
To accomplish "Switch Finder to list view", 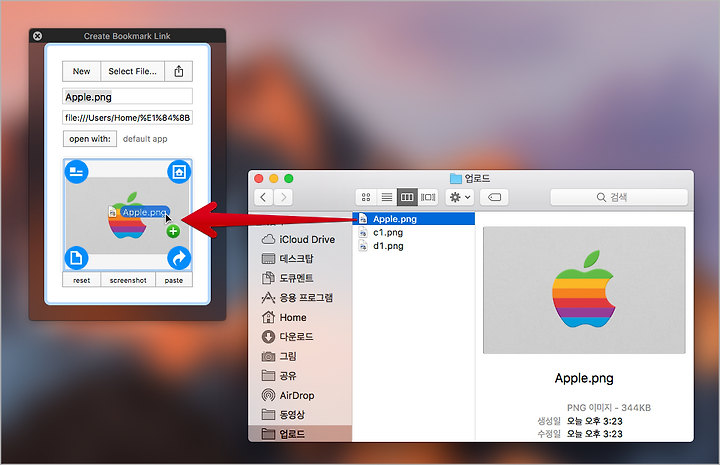I will (387, 197).
